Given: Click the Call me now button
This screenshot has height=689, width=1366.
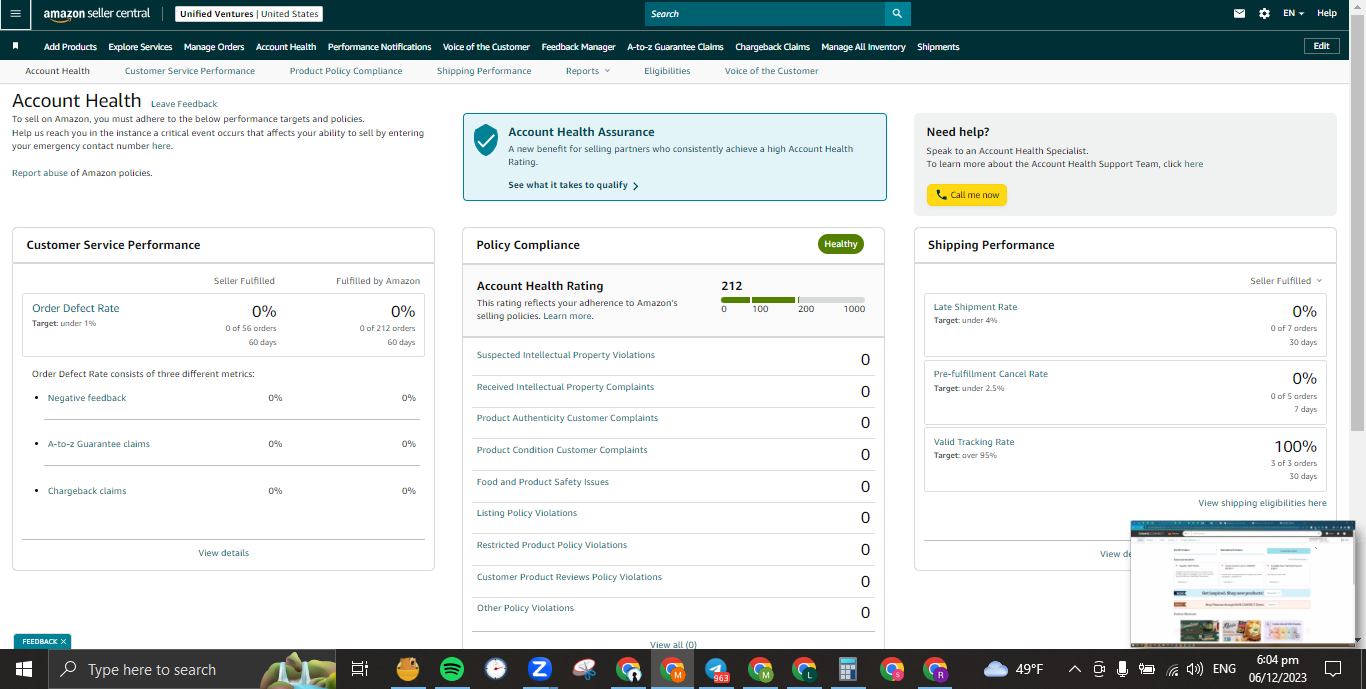Looking at the screenshot, I should 966,195.
